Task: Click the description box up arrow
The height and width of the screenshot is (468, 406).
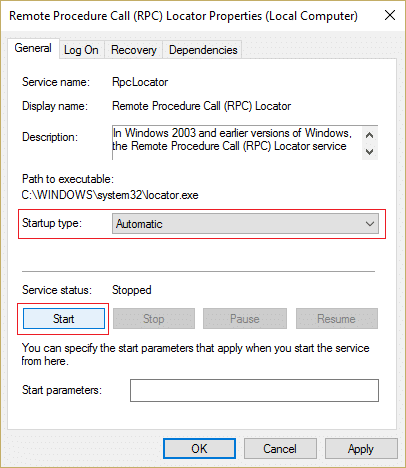Action: (x=369, y=135)
